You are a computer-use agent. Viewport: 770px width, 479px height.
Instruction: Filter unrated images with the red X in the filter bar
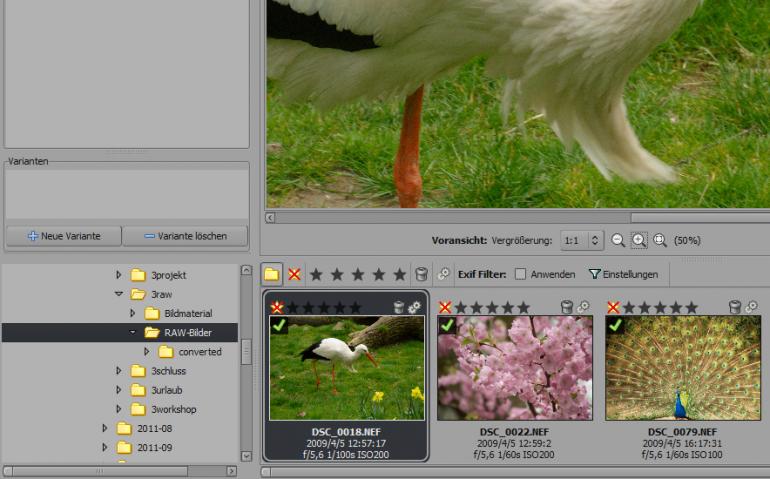[294, 274]
